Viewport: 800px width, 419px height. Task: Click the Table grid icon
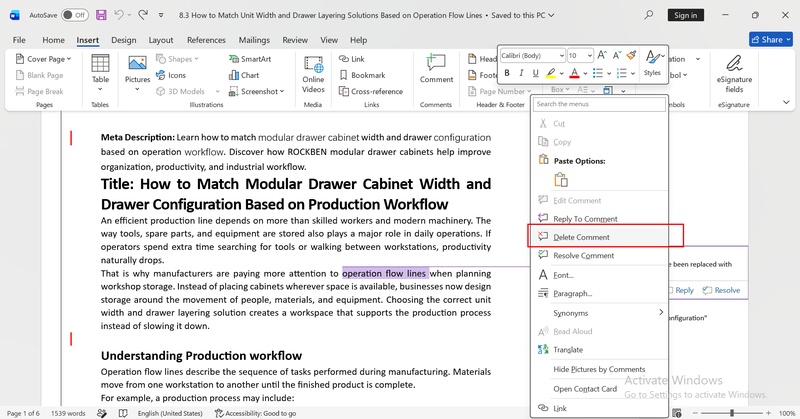point(100,63)
